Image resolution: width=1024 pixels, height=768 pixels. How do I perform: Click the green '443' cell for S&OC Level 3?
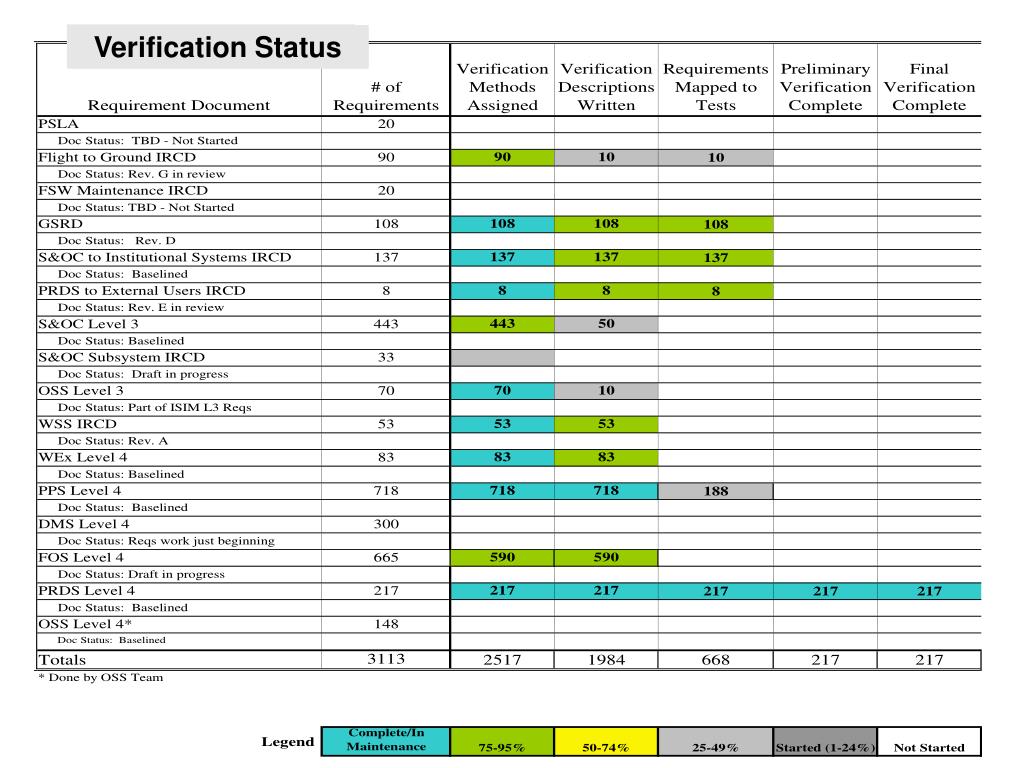pos(502,323)
